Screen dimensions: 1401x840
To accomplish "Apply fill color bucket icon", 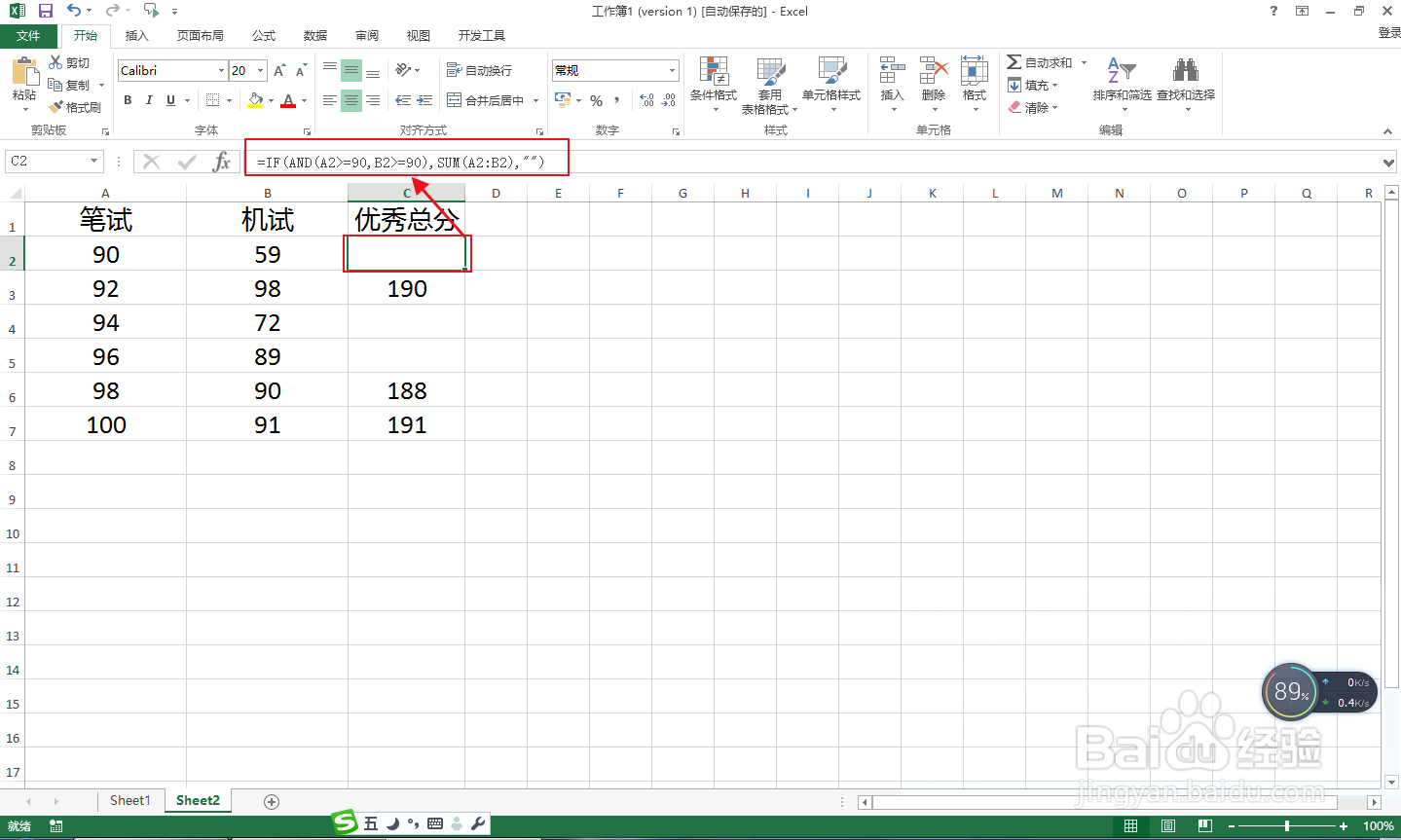I will pos(255,100).
